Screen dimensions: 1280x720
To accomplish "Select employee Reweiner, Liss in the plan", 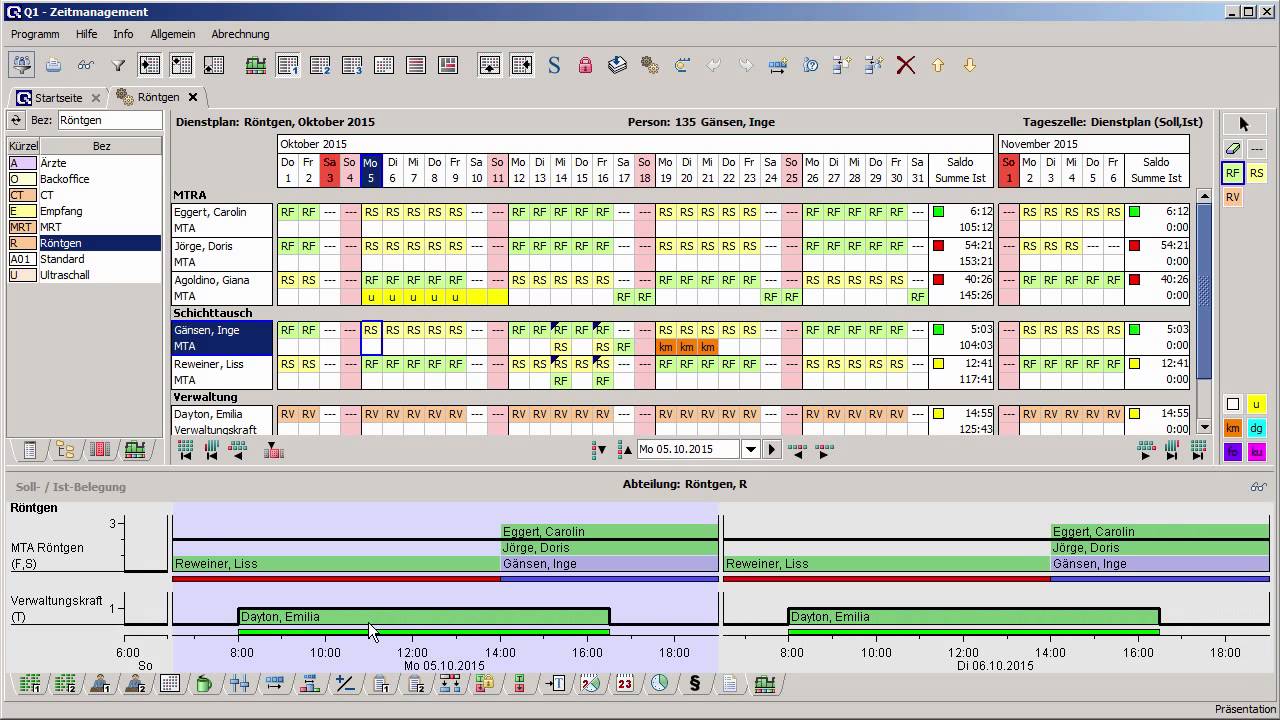I will tap(222, 372).
